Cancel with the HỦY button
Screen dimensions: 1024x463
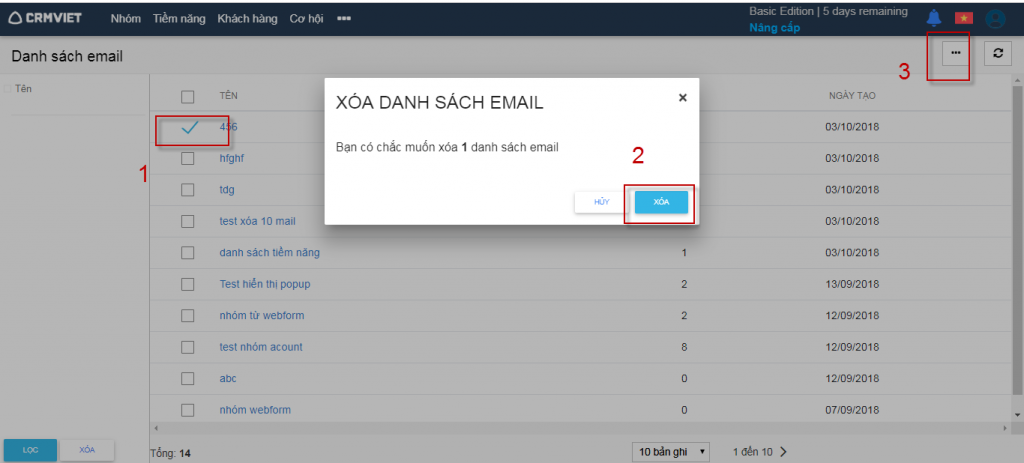point(601,202)
